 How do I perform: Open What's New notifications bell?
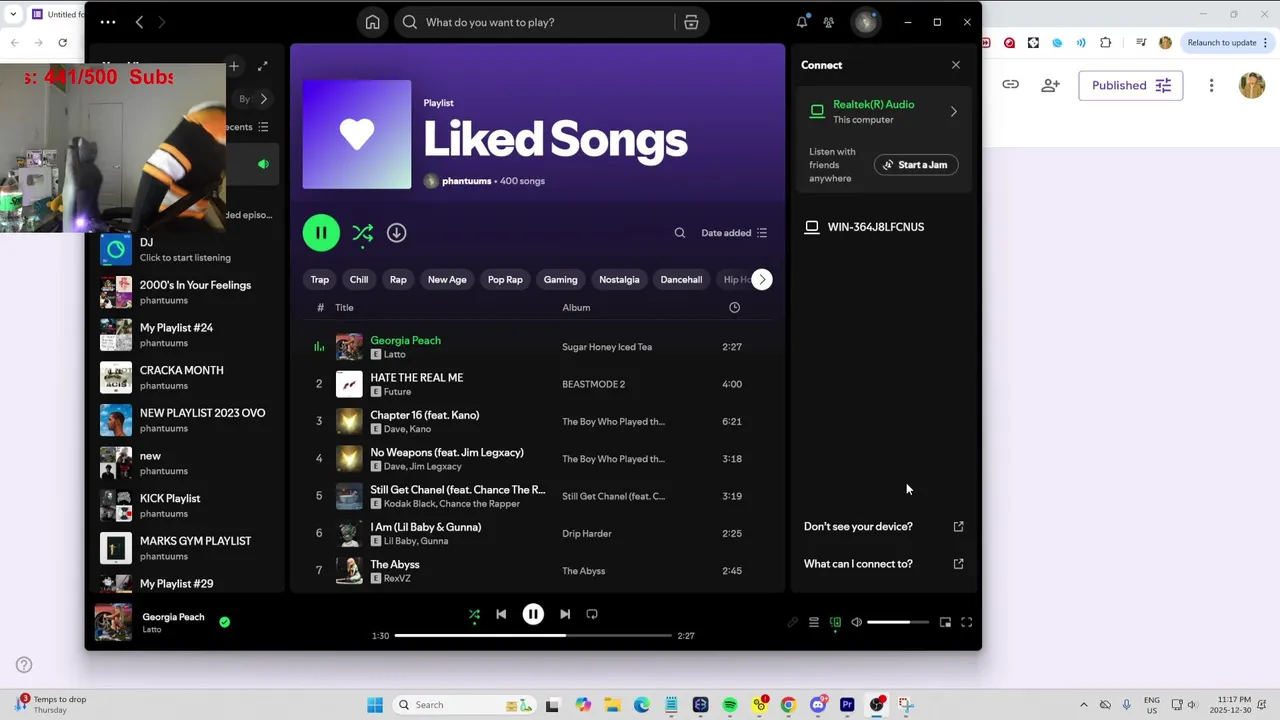802,22
